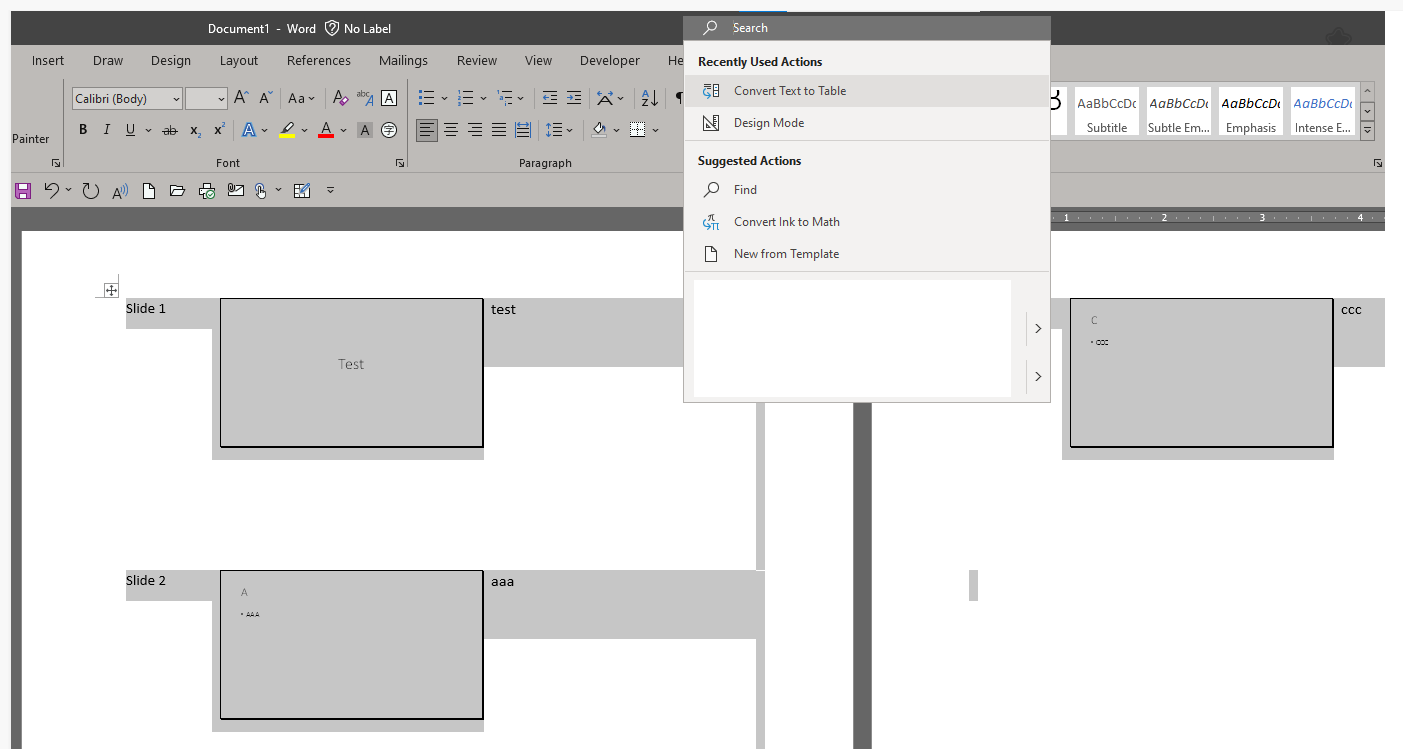Apply Distributed alignment icon
The height and width of the screenshot is (749, 1403).
[x=523, y=130]
